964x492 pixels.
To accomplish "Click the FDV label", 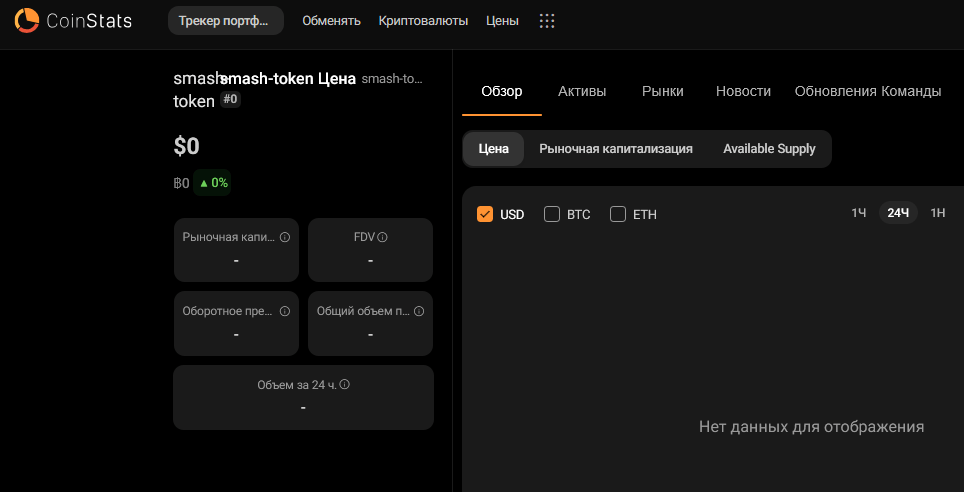I will [365, 237].
